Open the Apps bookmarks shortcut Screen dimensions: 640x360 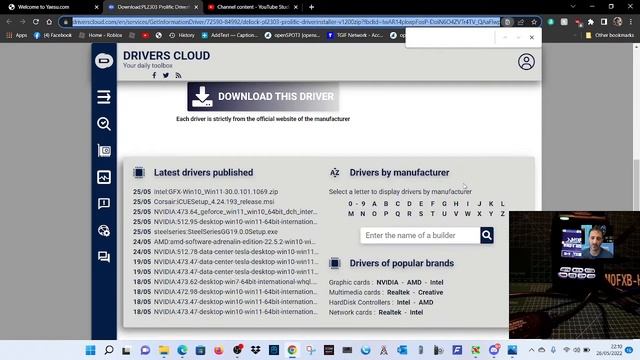tap(17, 36)
